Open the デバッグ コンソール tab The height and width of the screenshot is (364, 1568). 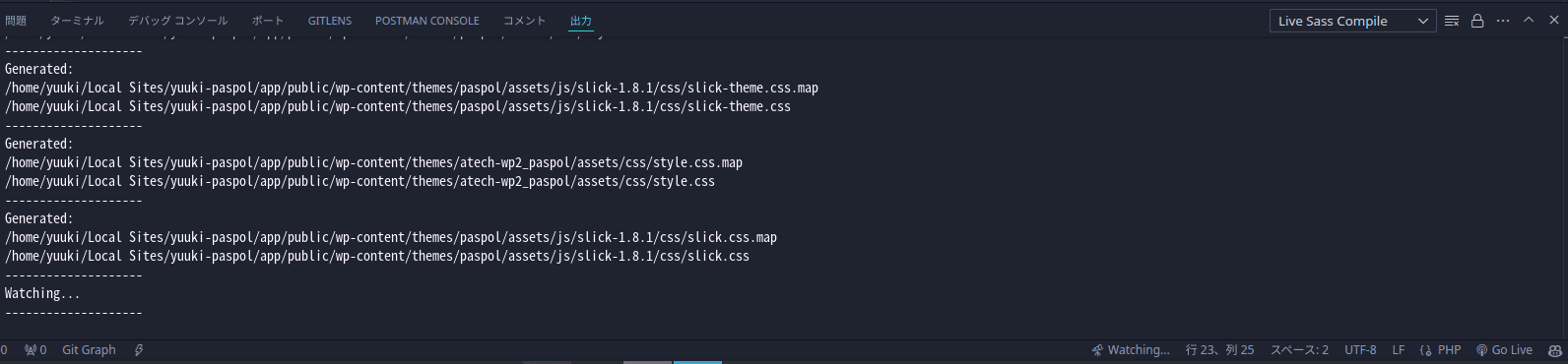click(177, 21)
